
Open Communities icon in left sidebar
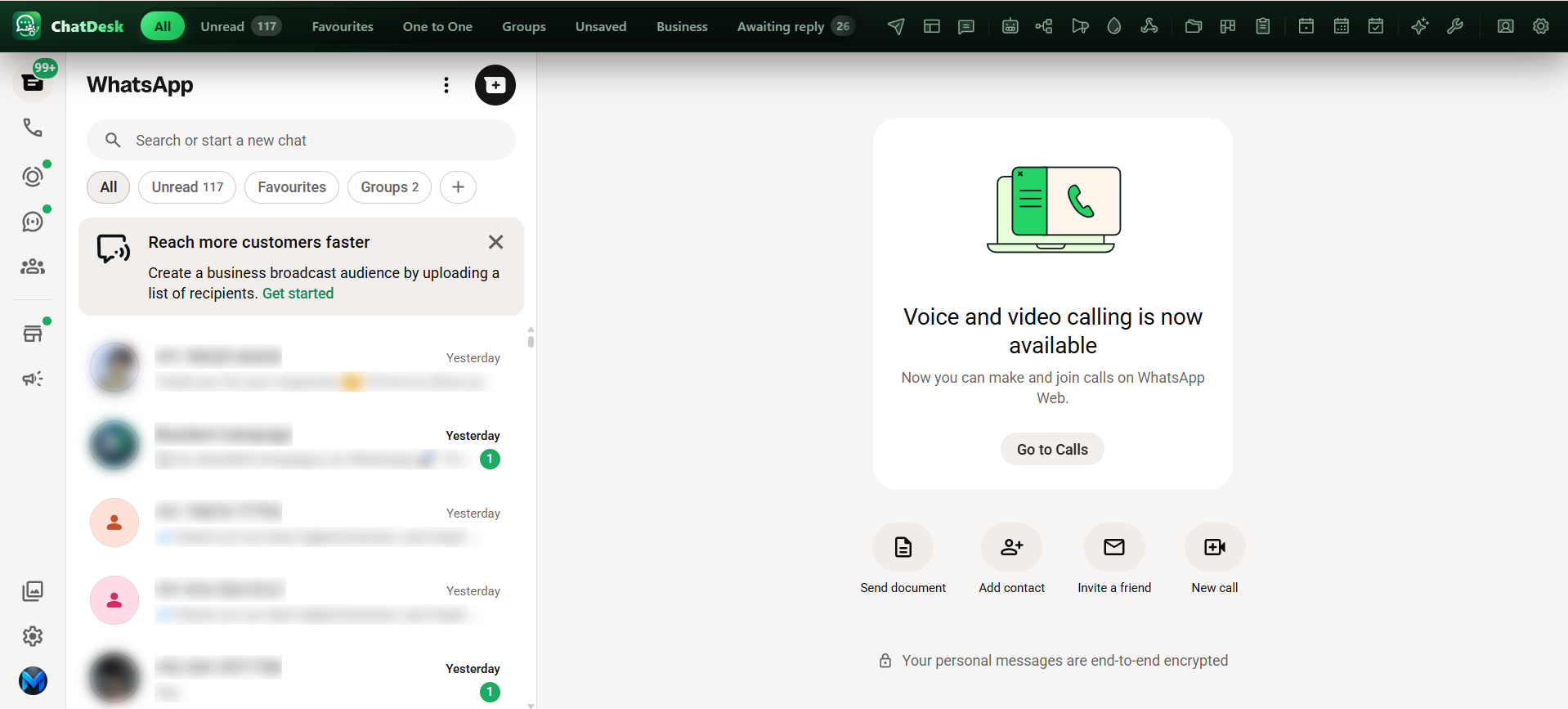[x=33, y=267]
